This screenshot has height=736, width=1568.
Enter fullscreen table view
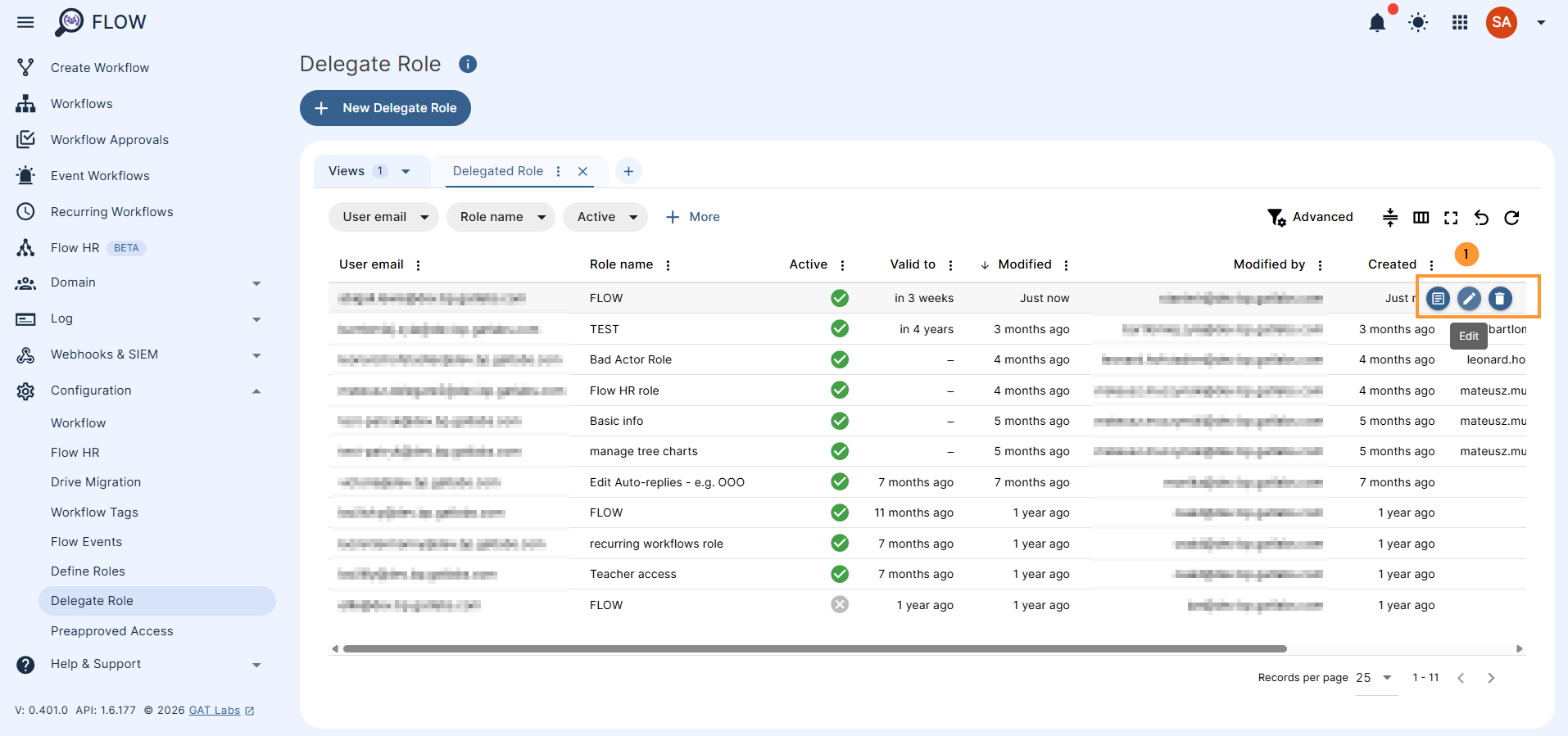tap(1451, 218)
